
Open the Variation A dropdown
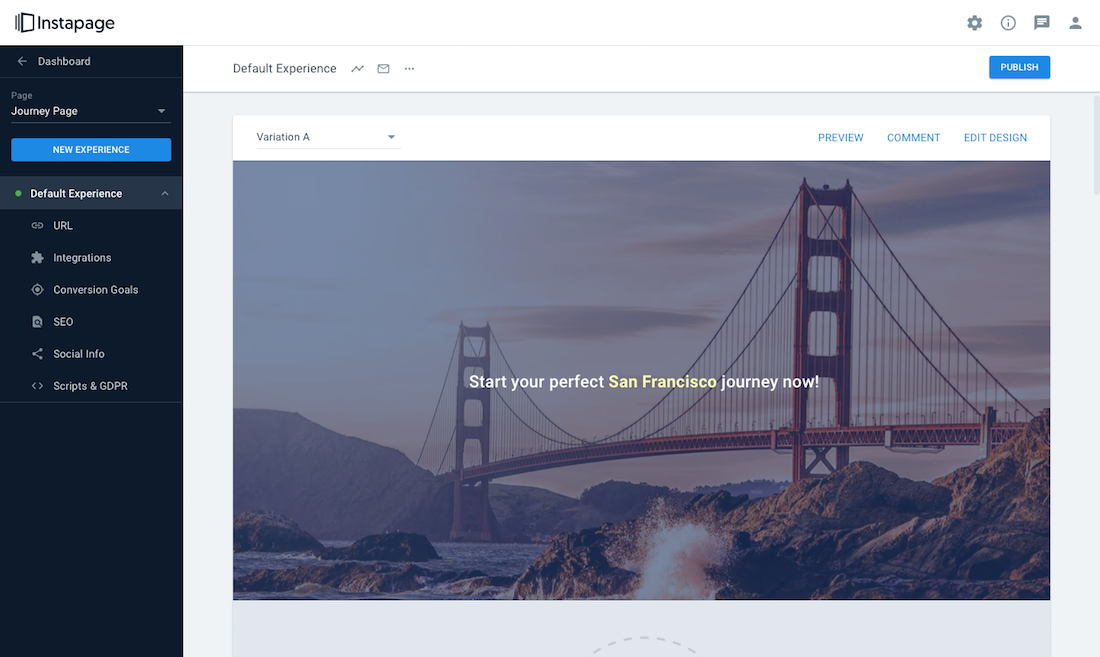coord(327,137)
